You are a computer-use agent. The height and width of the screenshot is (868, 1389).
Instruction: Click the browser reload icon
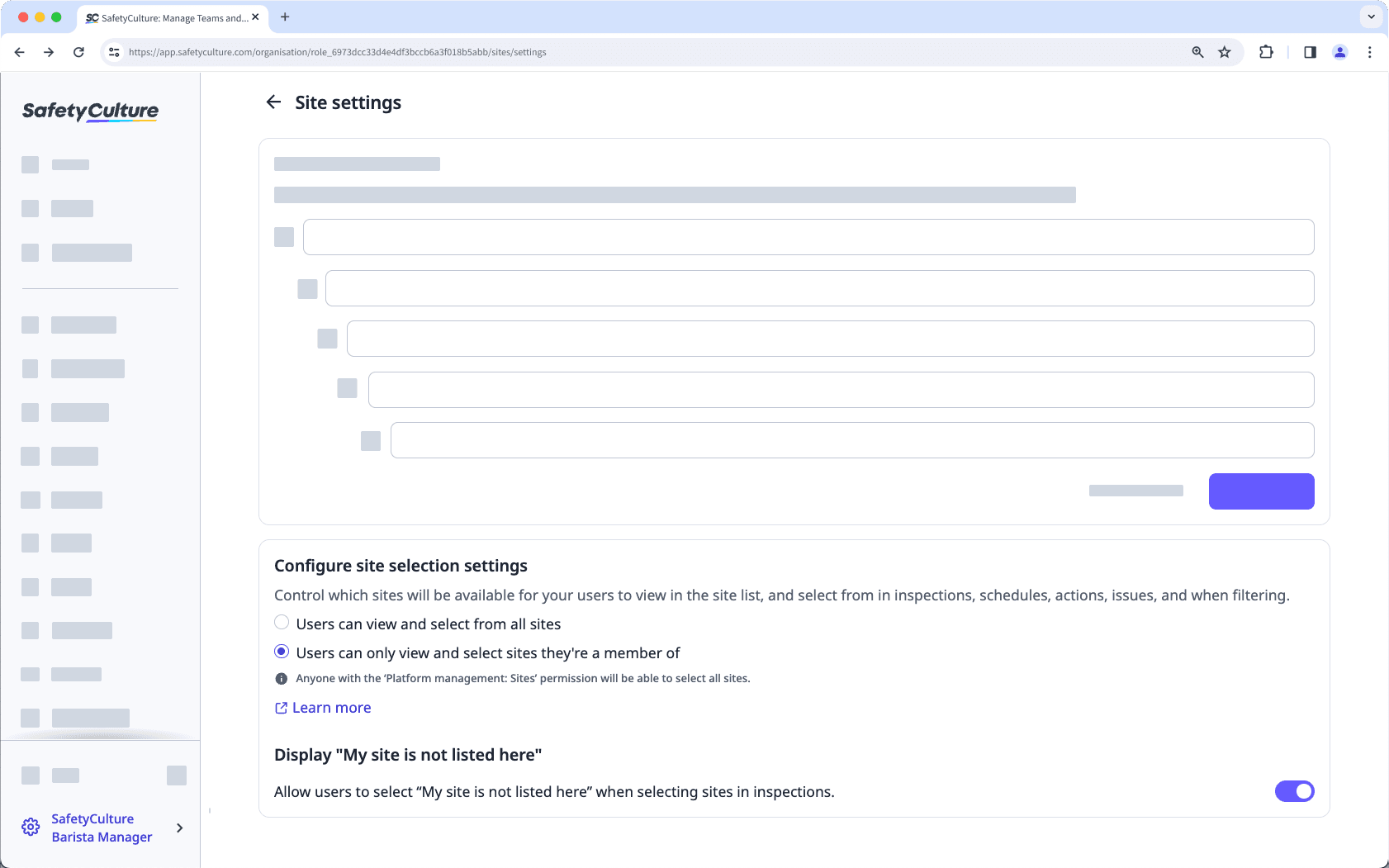pos(78,51)
